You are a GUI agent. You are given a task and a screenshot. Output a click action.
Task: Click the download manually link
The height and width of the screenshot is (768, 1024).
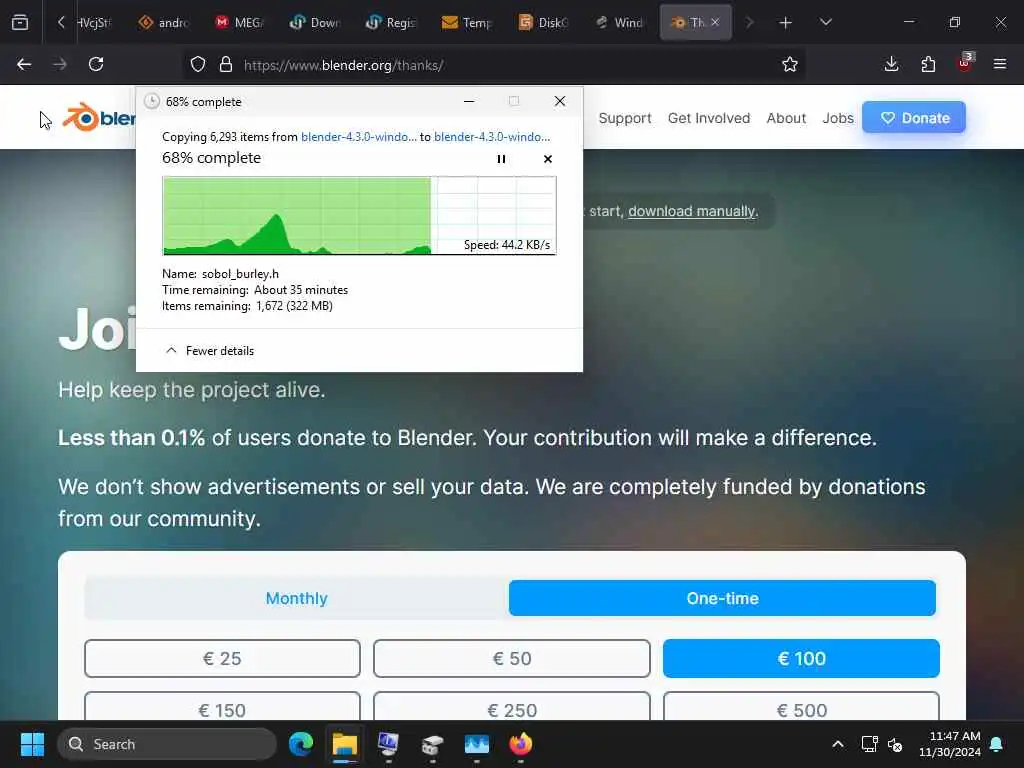tap(692, 211)
